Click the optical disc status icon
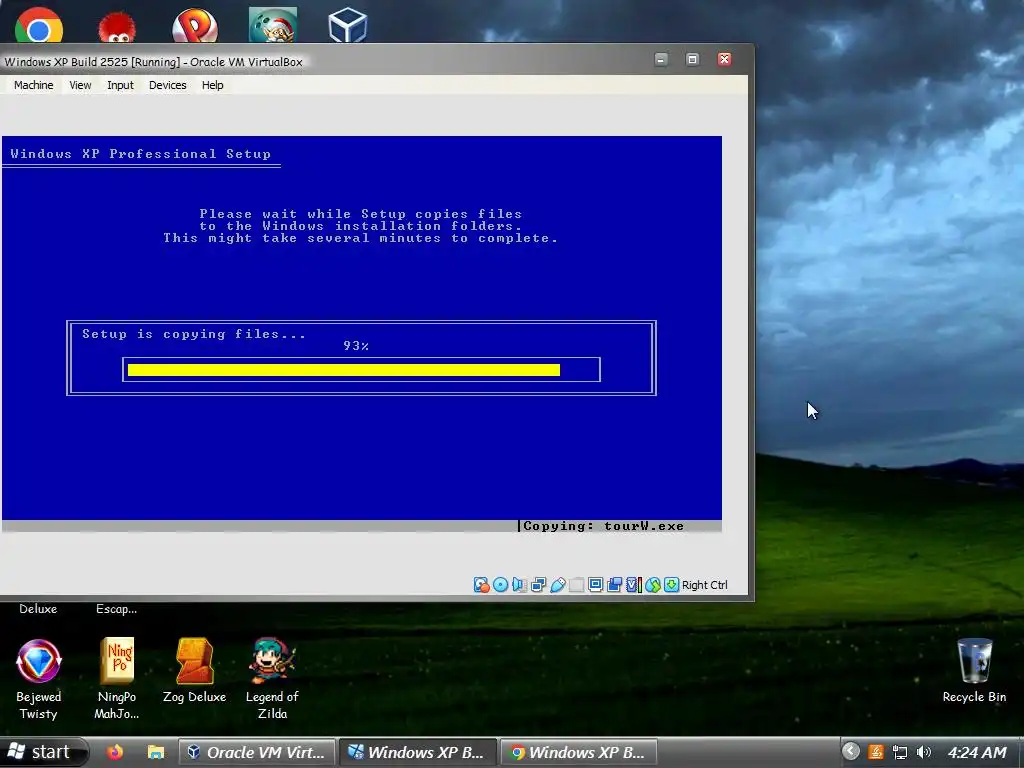The height and width of the screenshot is (768, 1024). click(500, 584)
